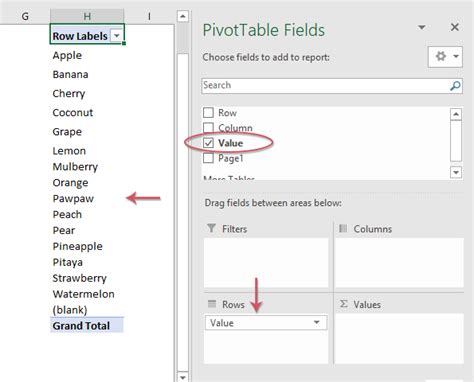474x382 pixels.
Task: Click the Columns area icon
Action: point(343,229)
